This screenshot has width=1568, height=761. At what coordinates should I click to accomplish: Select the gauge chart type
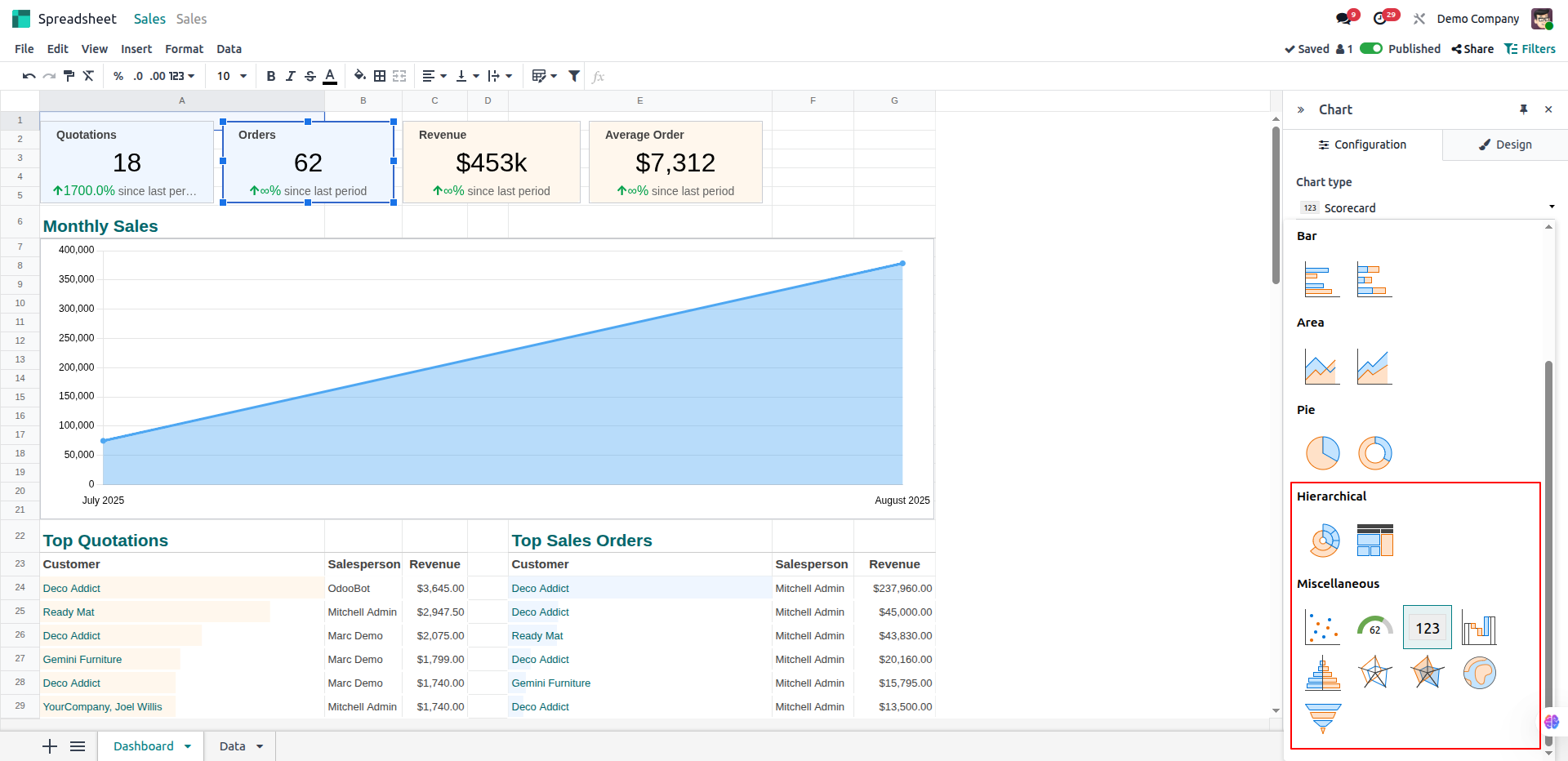click(1374, 627)
